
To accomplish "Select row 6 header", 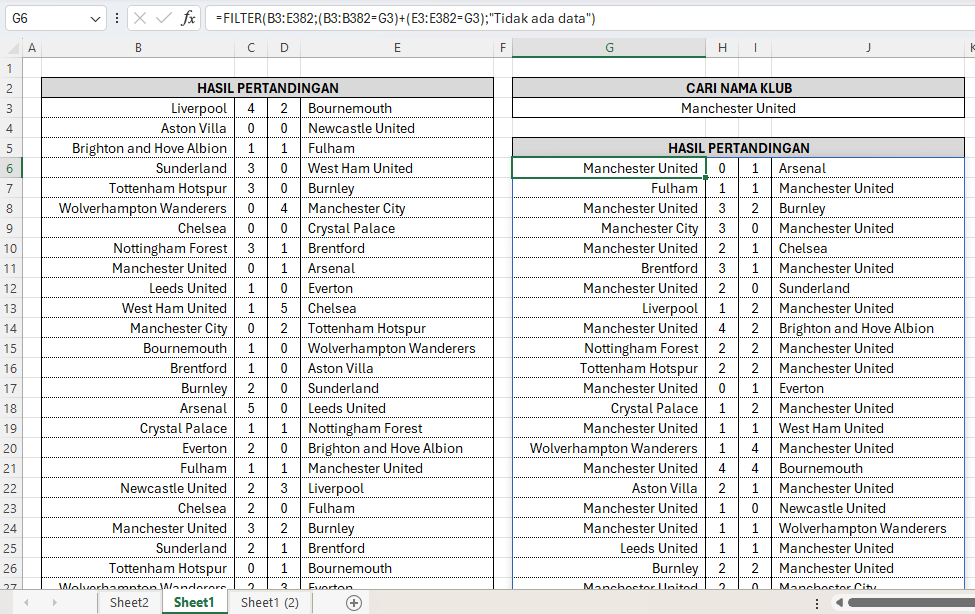I will click(10, 169).
